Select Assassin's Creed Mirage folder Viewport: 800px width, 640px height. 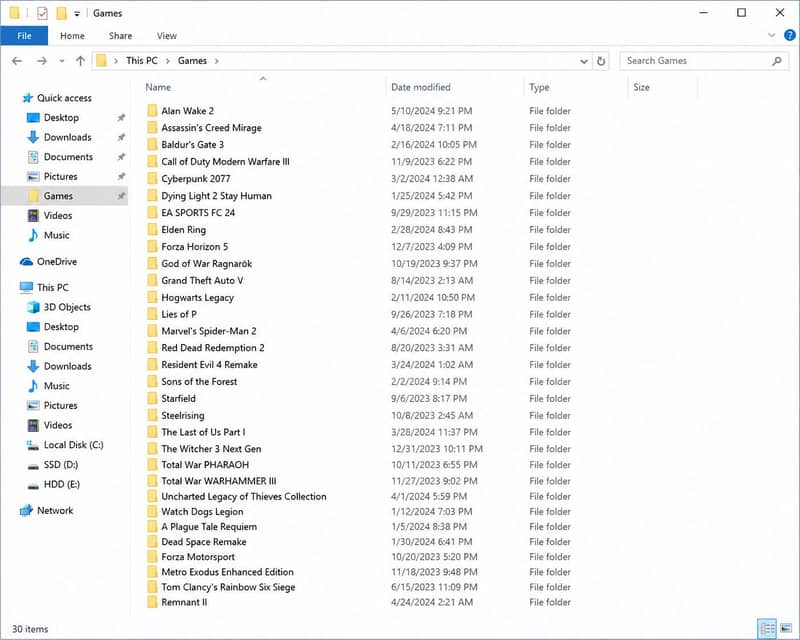coord(211,128)
